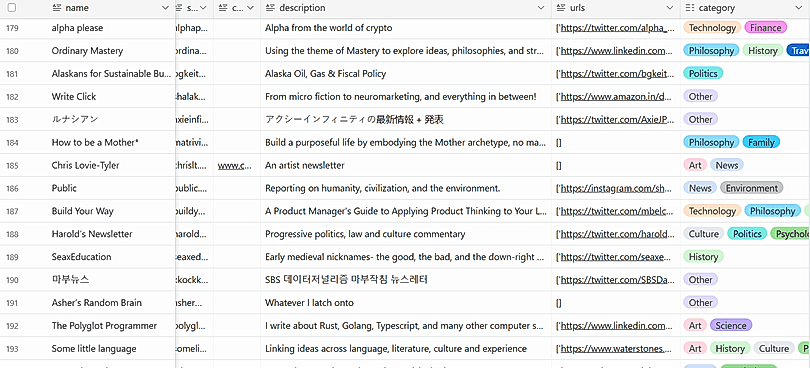Screen dimensions: 810x368
Task: Open the twitter.com/AxieJP link
Action: 617,119
